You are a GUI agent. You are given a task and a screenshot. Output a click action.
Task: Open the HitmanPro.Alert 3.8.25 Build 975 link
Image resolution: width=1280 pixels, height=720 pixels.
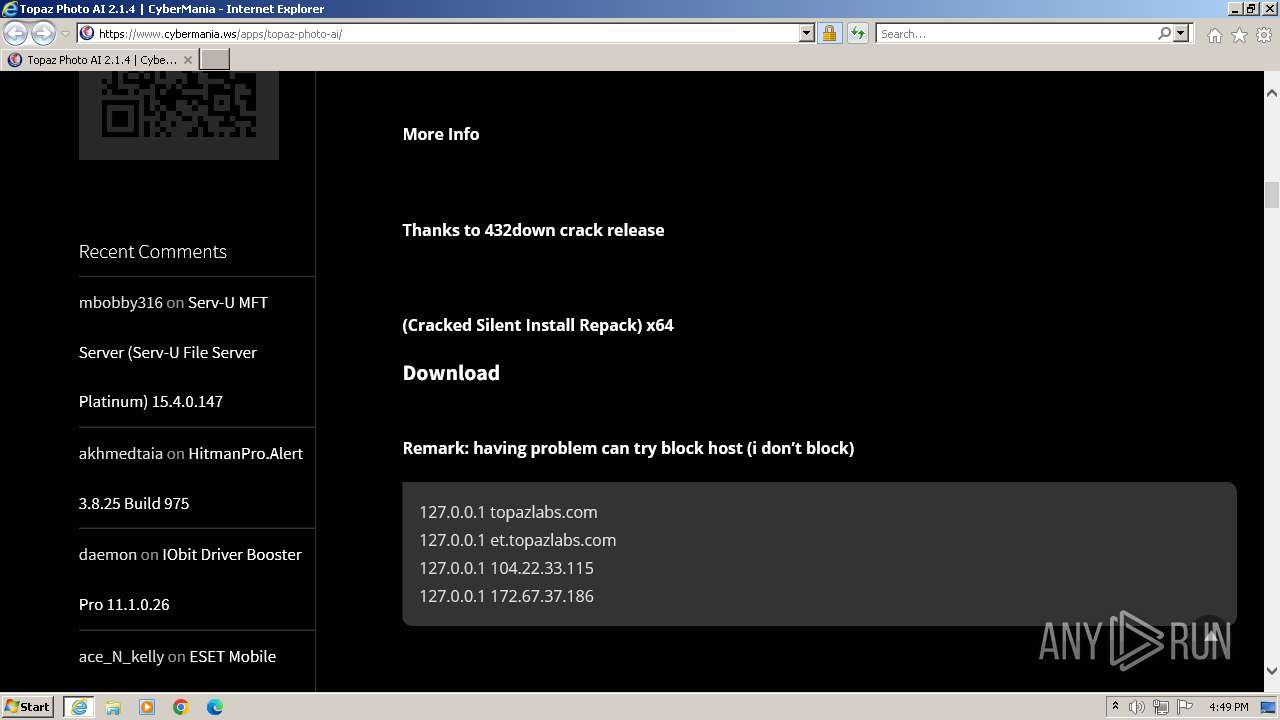[191, 478]
